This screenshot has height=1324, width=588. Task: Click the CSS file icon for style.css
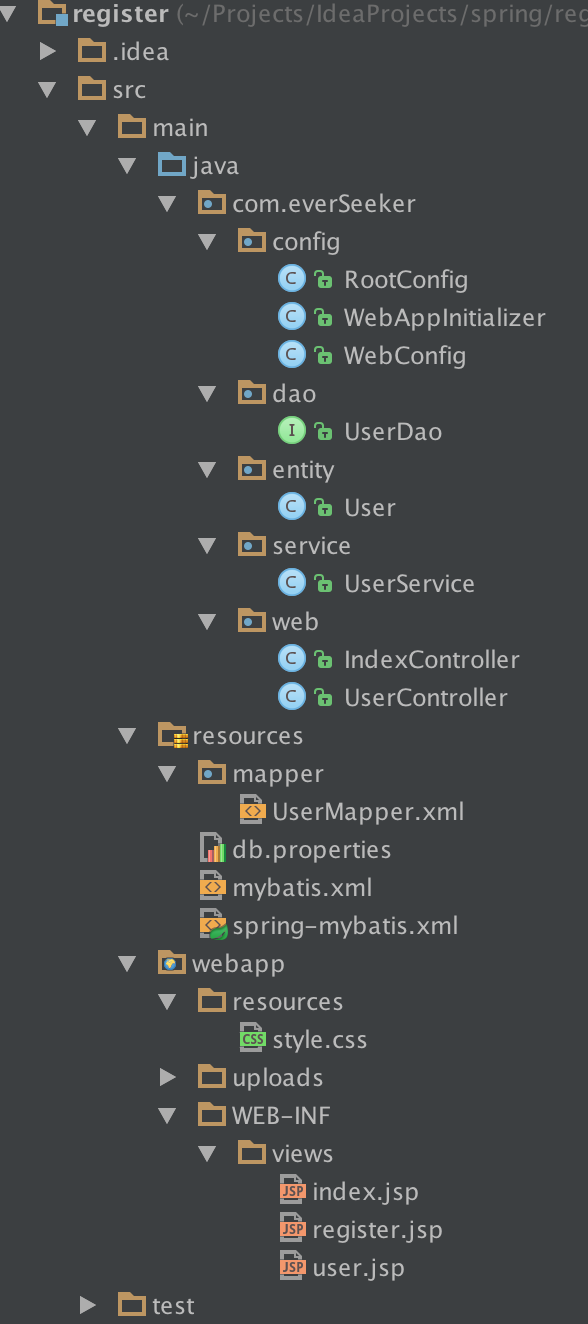tap(253, 1039)
